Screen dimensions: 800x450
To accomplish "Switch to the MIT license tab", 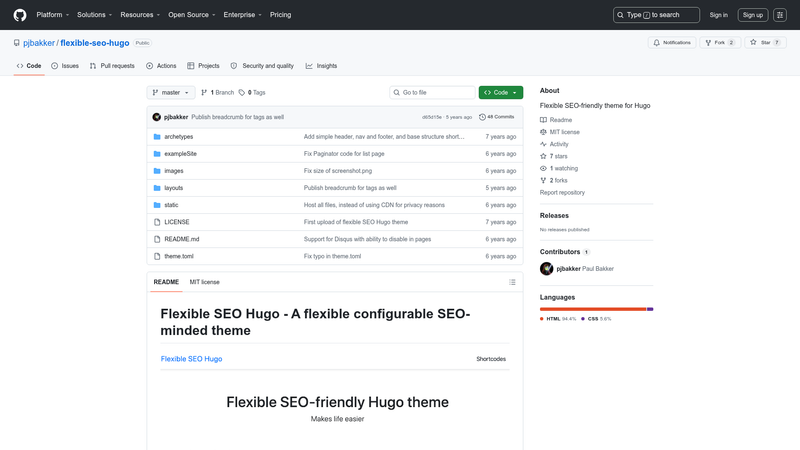I will point(205,282).
